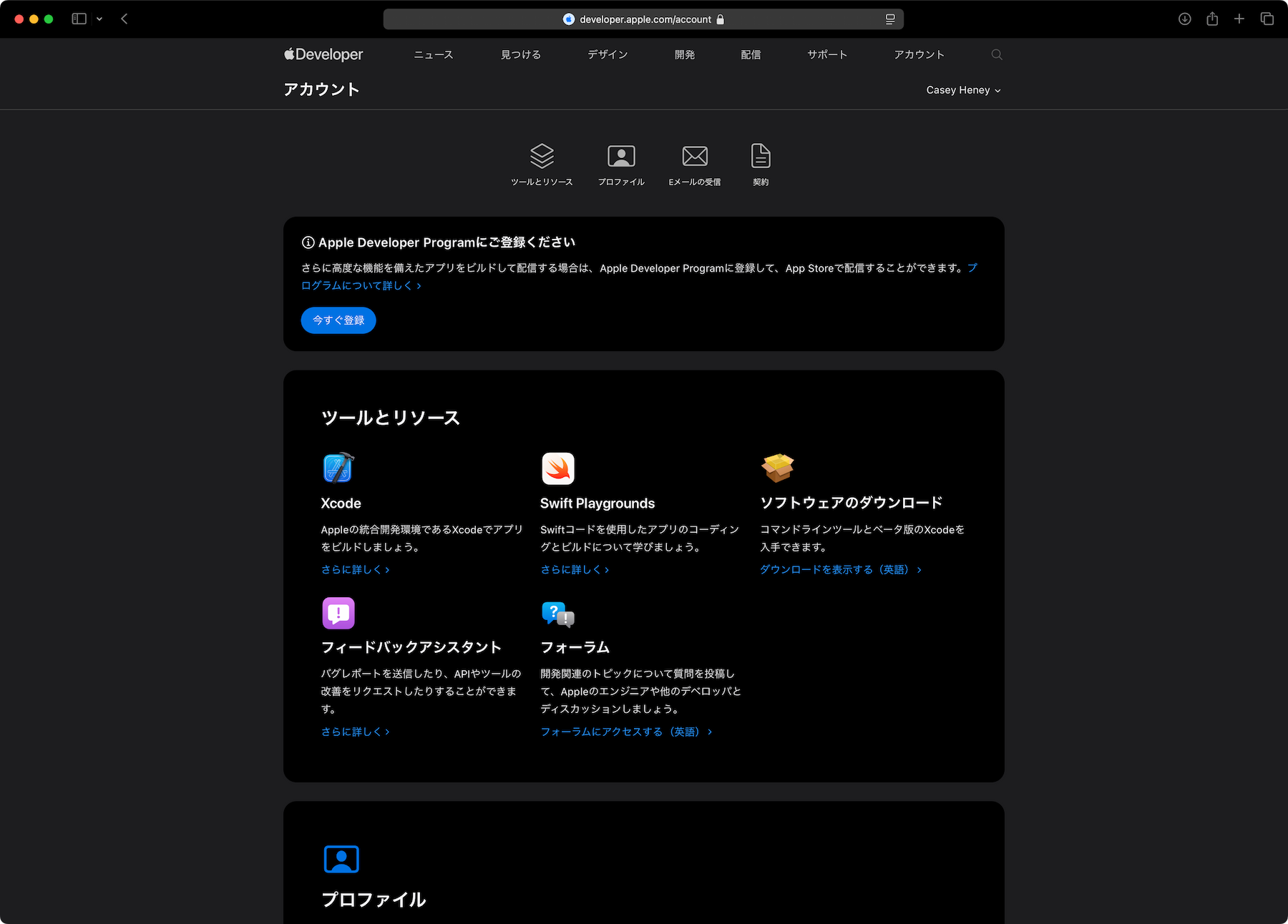This screenshot has width=1288, height=924.
Task: Click the Safari share icon
Action: tap(1212, 19)
